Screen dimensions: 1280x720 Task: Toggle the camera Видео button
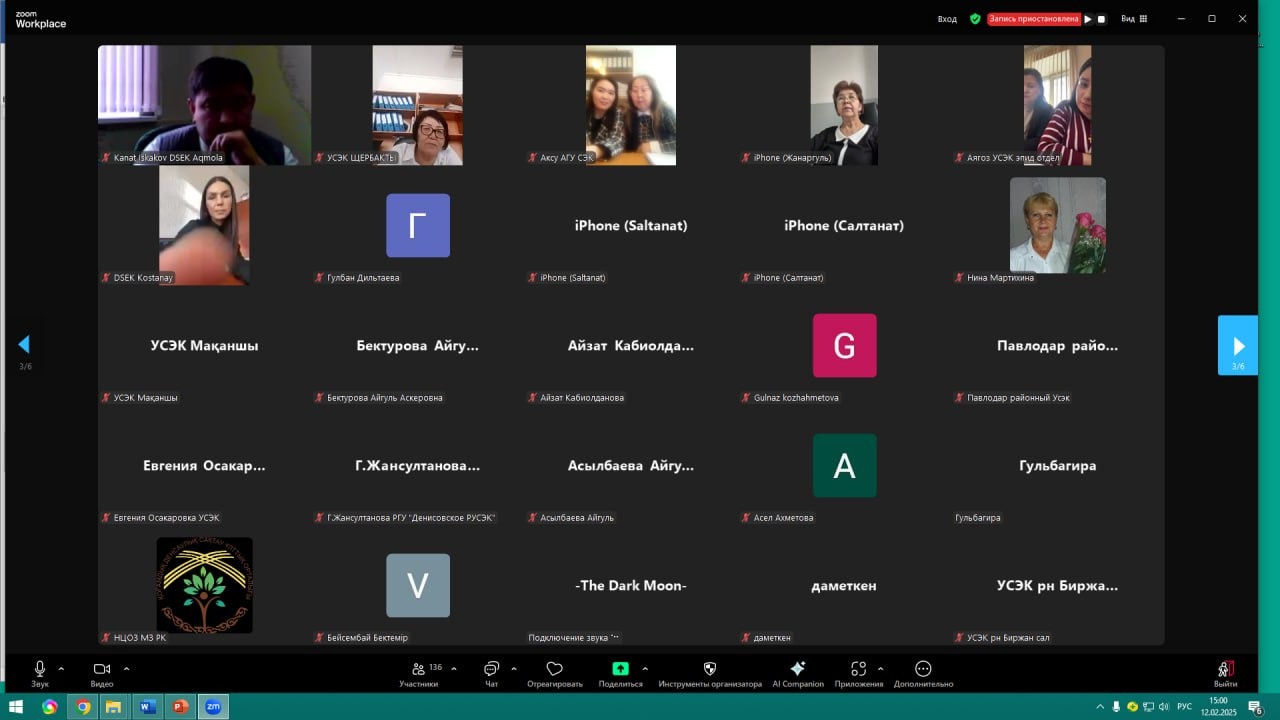point(101,671)
